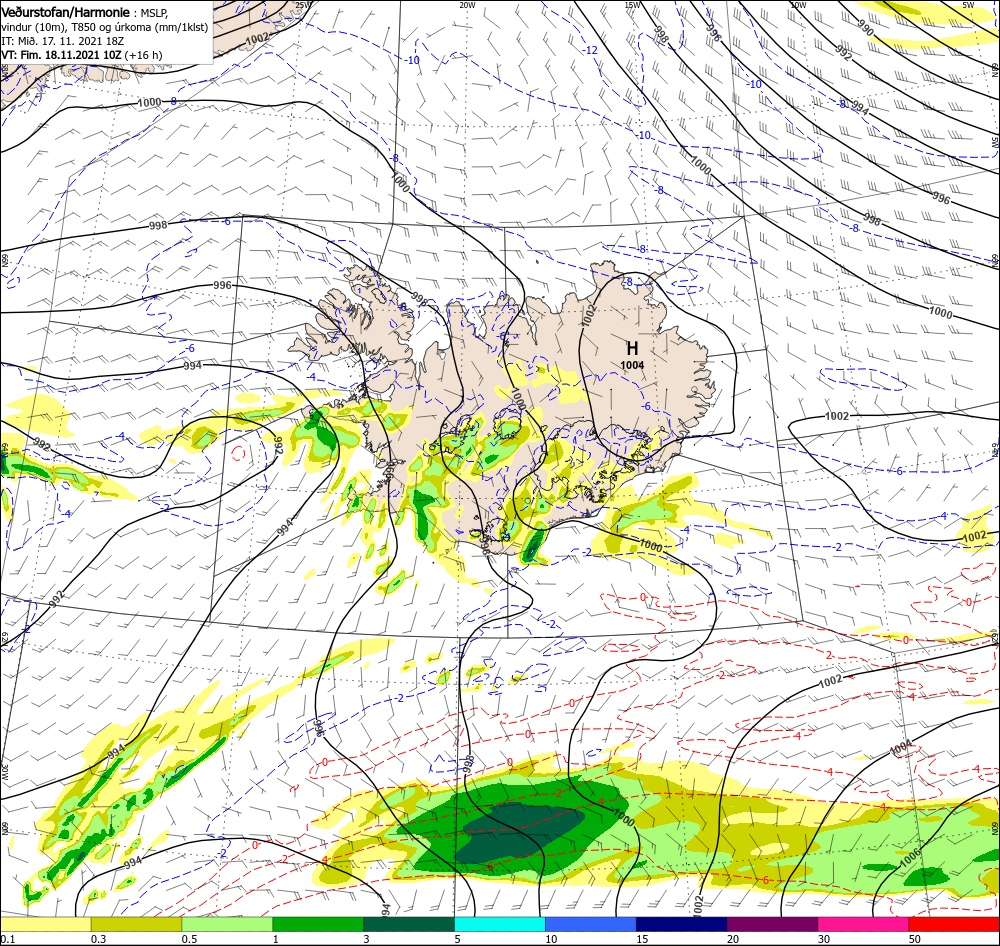Click the '1004' value below the H marker
This screenshot has width=1000, height=946.
(x=632, y=366)
